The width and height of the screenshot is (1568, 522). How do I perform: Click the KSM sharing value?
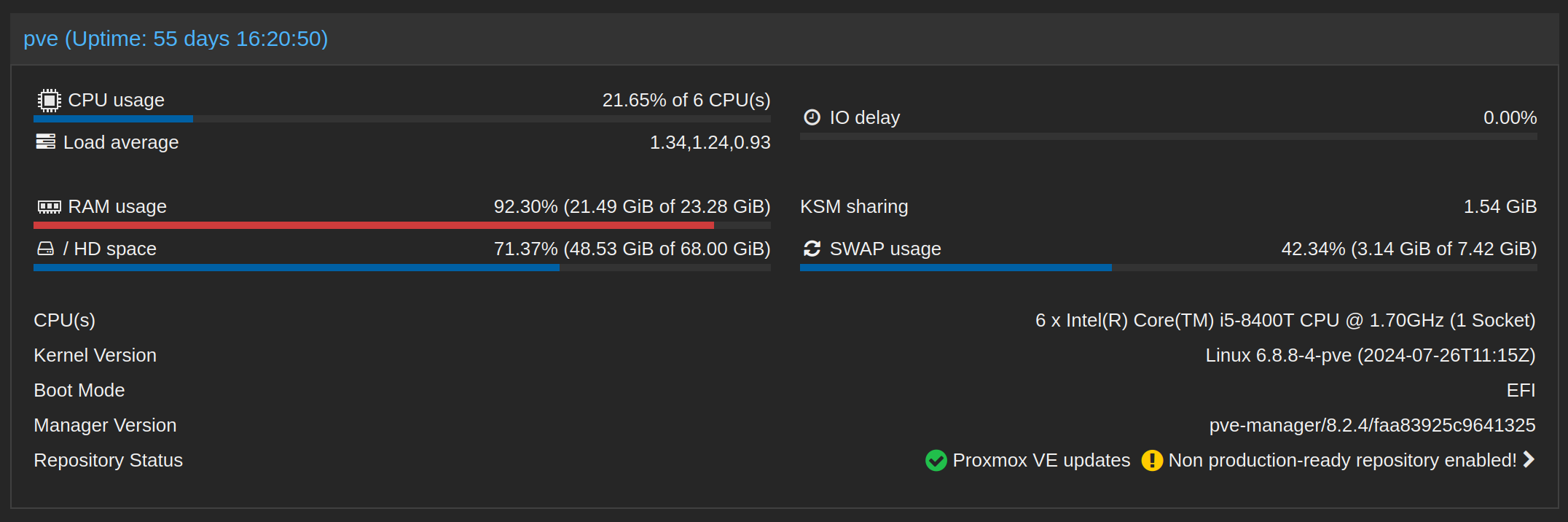[x=1500, y=206]
